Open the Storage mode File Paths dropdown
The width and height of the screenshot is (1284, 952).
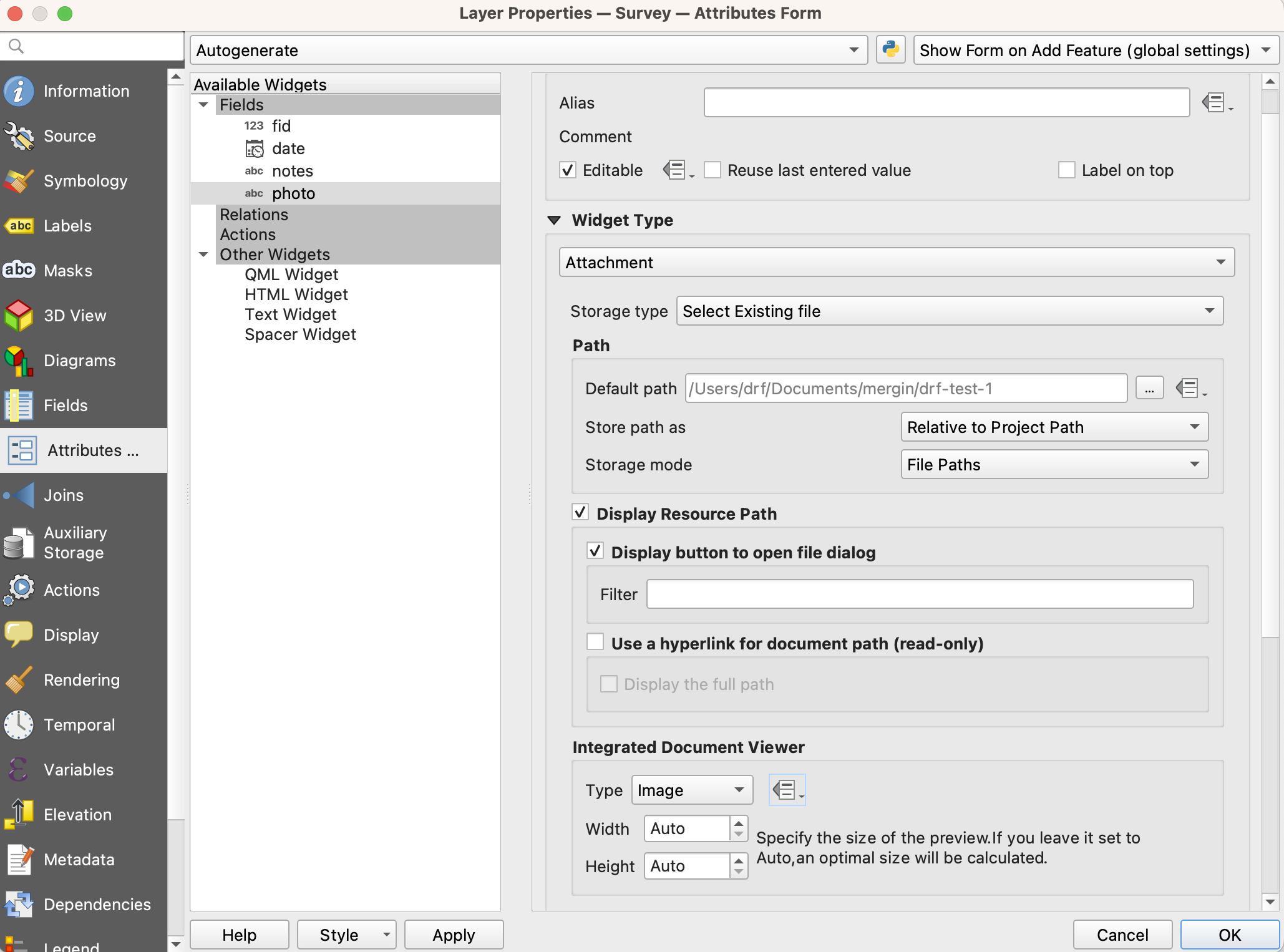click(x=1054, y=464)
